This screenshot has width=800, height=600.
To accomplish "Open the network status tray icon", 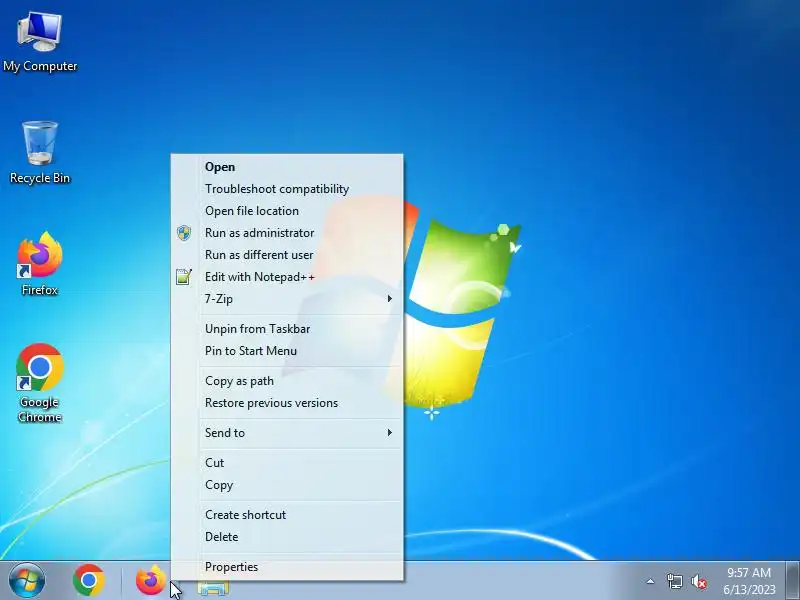I will click(x=674, y=581).
